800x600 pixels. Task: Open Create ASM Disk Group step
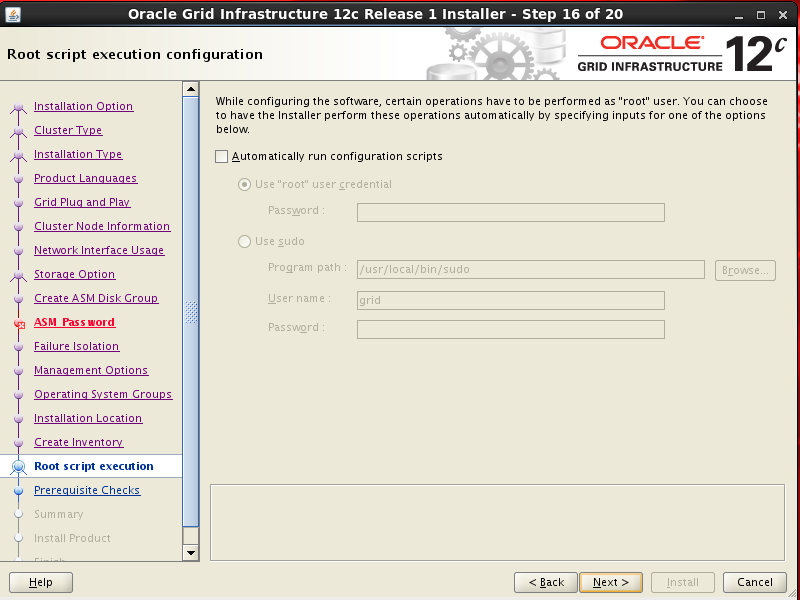(x=96, y=298)
